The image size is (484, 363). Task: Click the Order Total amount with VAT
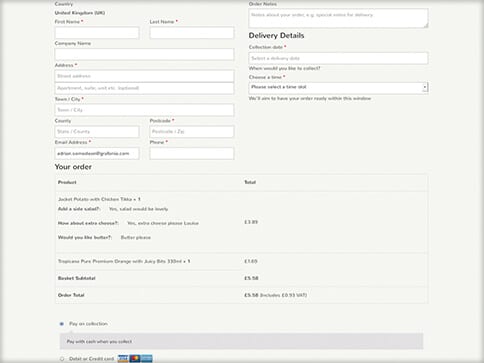click(276, 295)
